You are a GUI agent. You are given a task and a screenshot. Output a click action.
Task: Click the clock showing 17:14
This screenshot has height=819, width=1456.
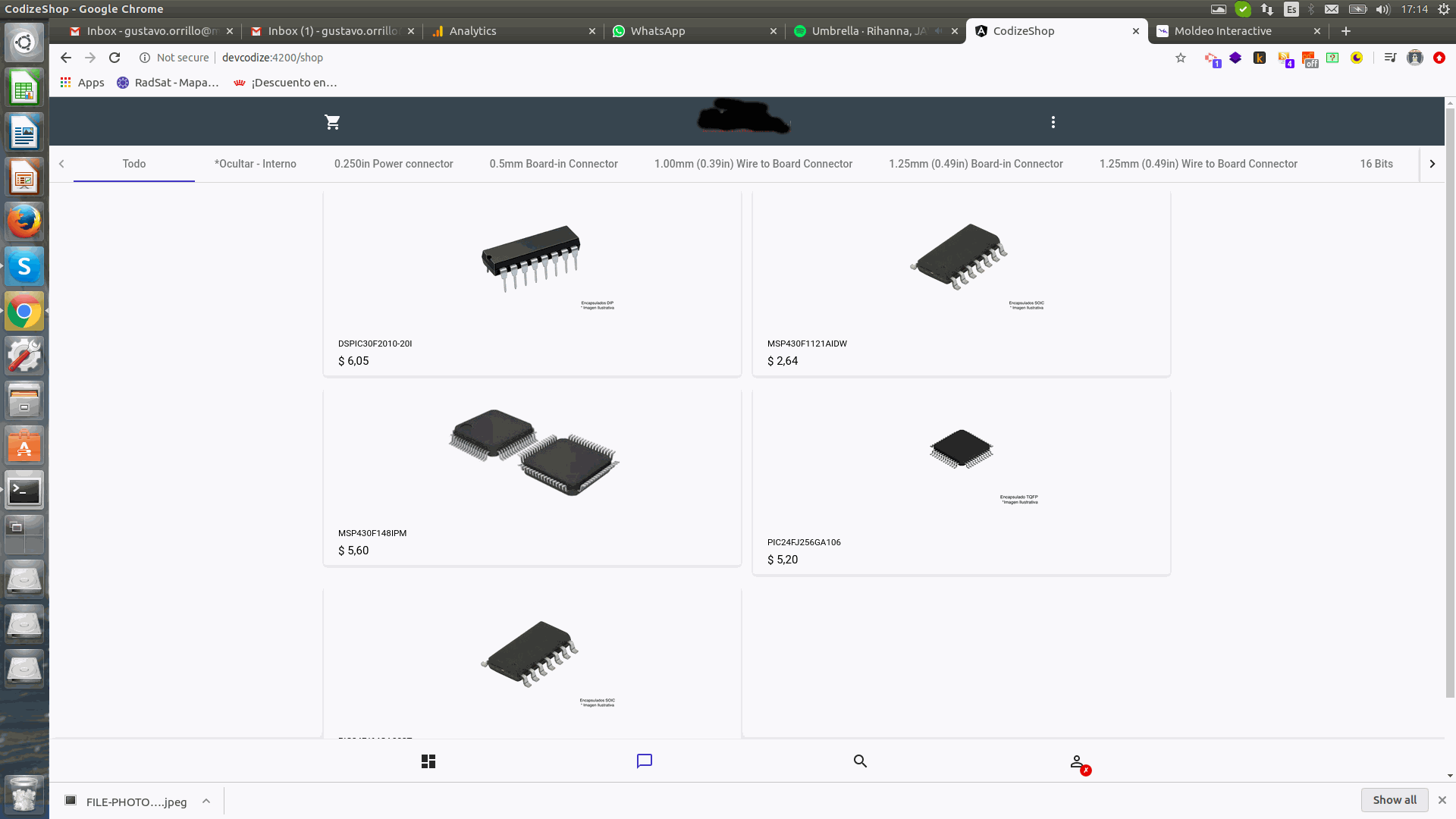tap(1414, 9)
